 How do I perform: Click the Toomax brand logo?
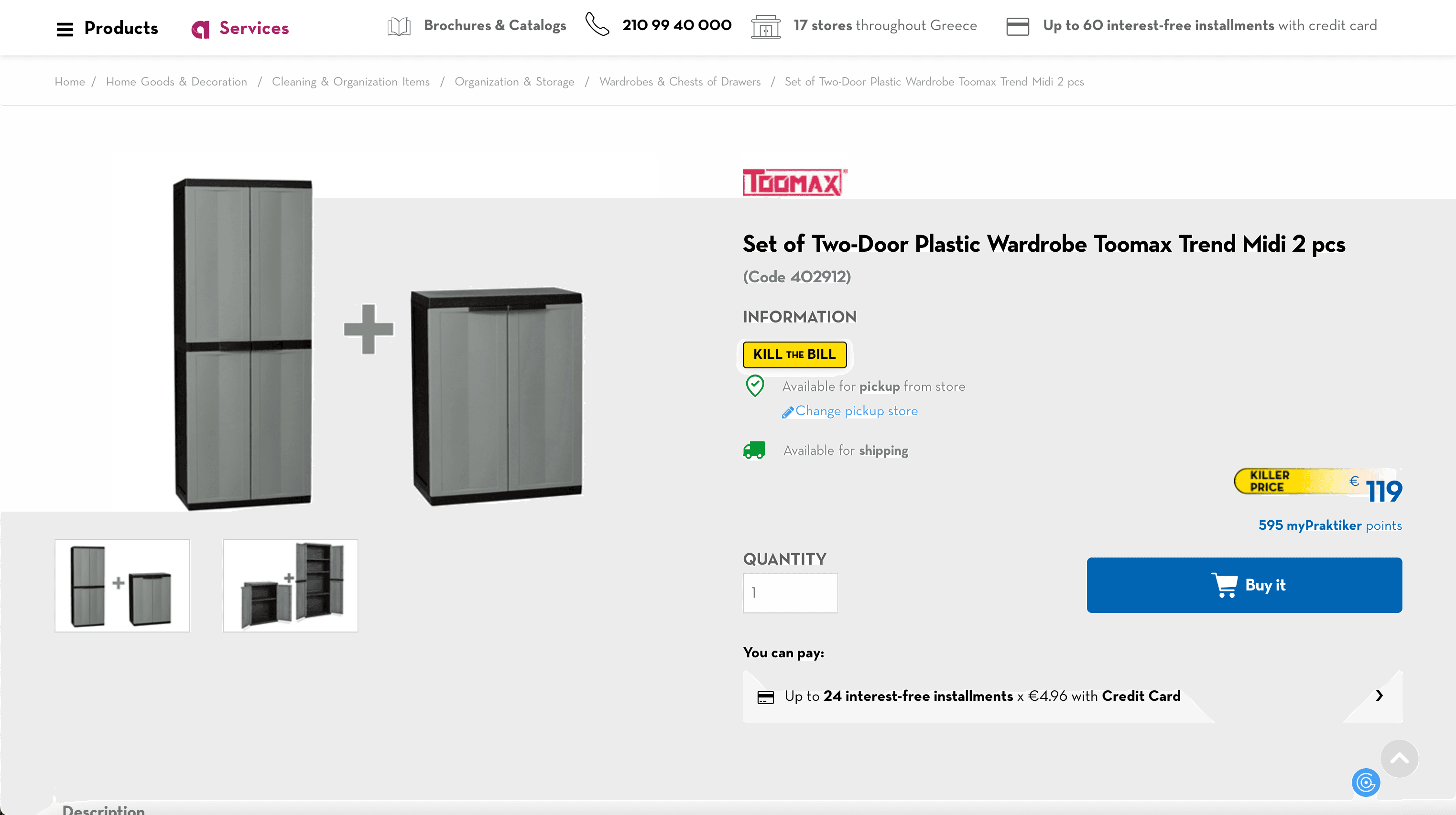[794, 182]
